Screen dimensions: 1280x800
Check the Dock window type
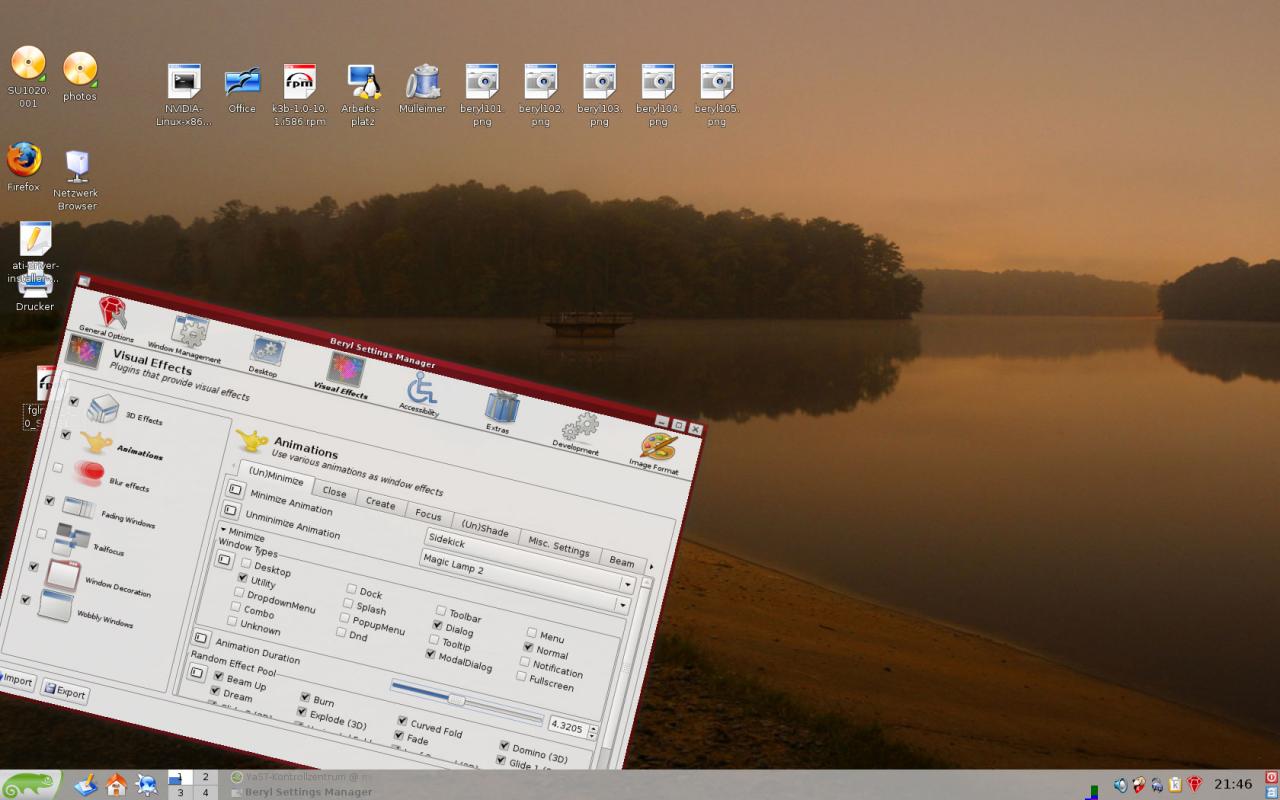coord(352,589)
